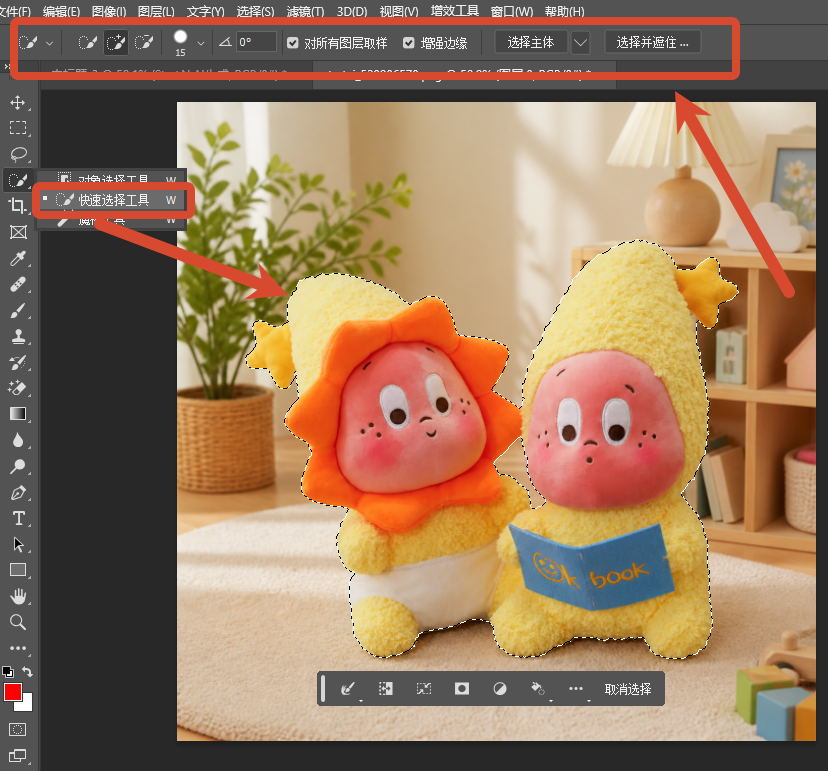
Task: Select the Dodge tool
Action: 18,466
